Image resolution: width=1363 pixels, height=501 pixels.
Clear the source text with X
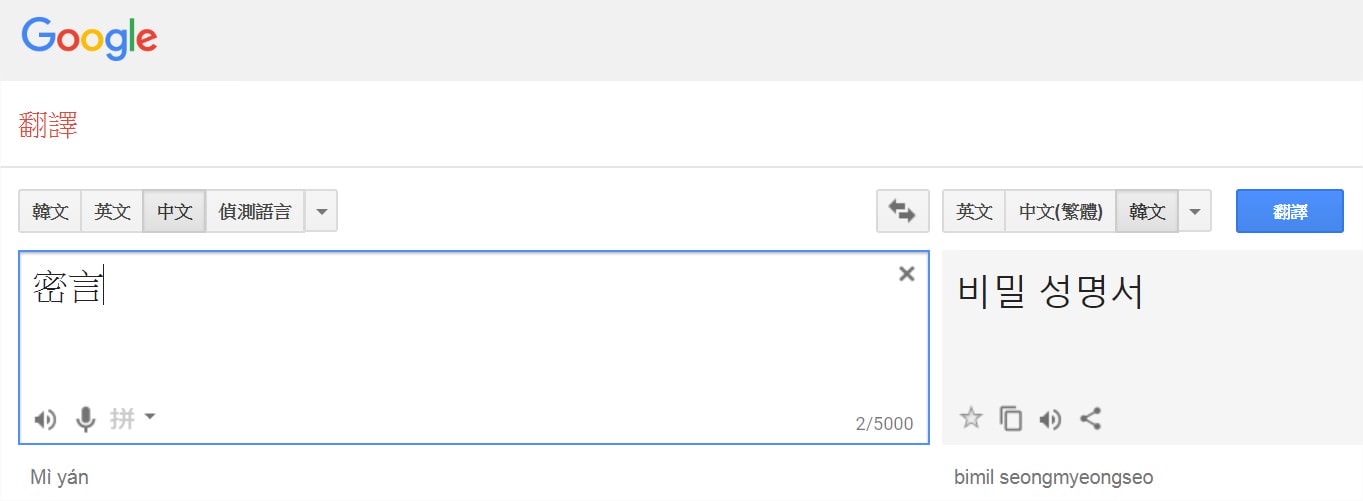tap(906, 274)
